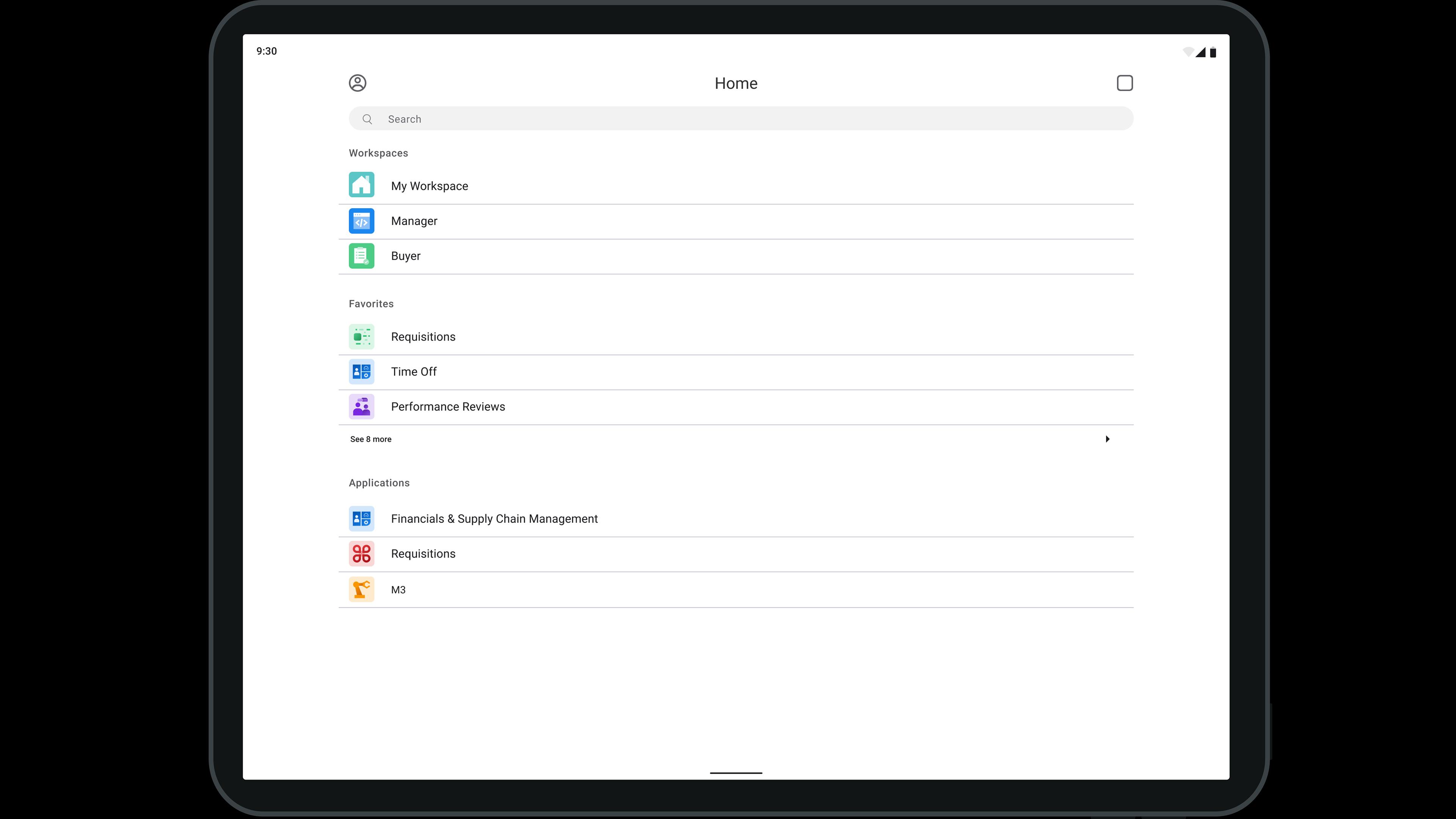This screenshot has width=1456, height=819.
Task: Launch the M3 application
Action: 736,590
